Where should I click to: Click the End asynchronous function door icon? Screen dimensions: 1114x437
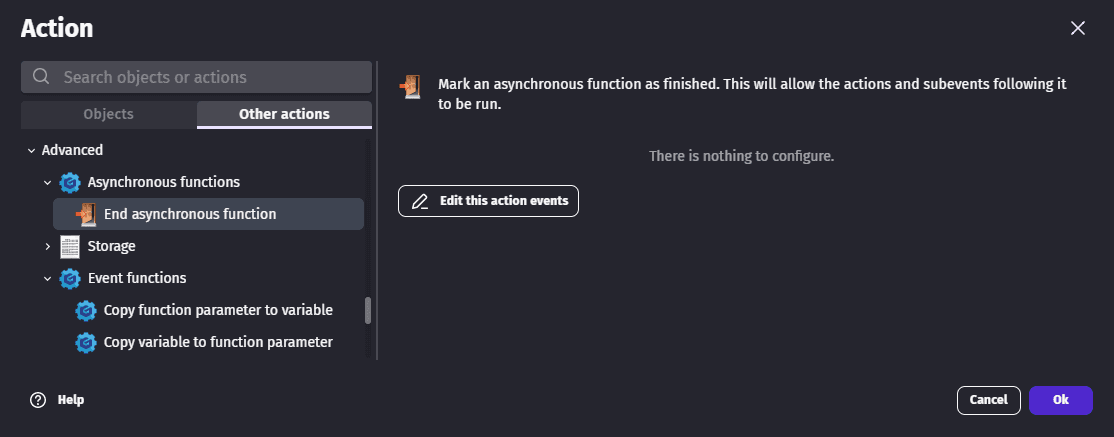86,214
